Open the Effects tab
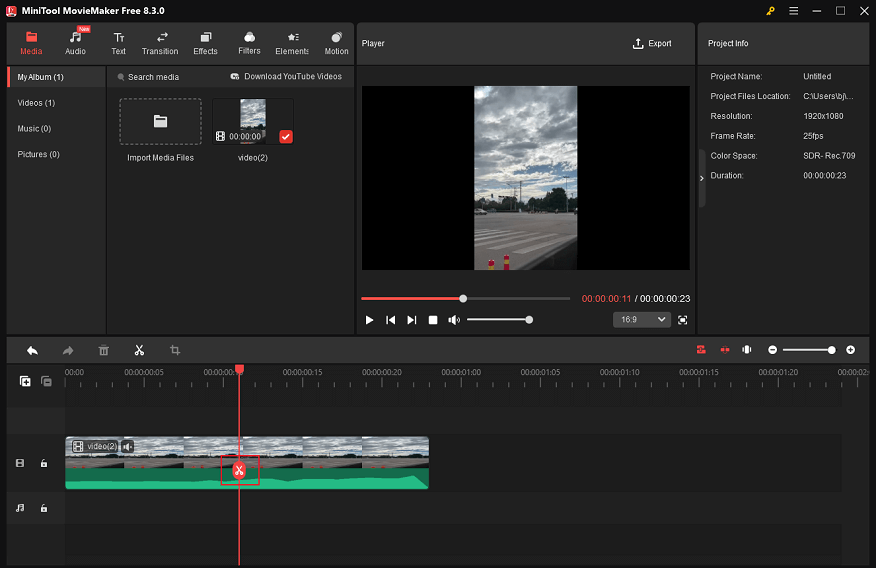 [x=205, y=43]
